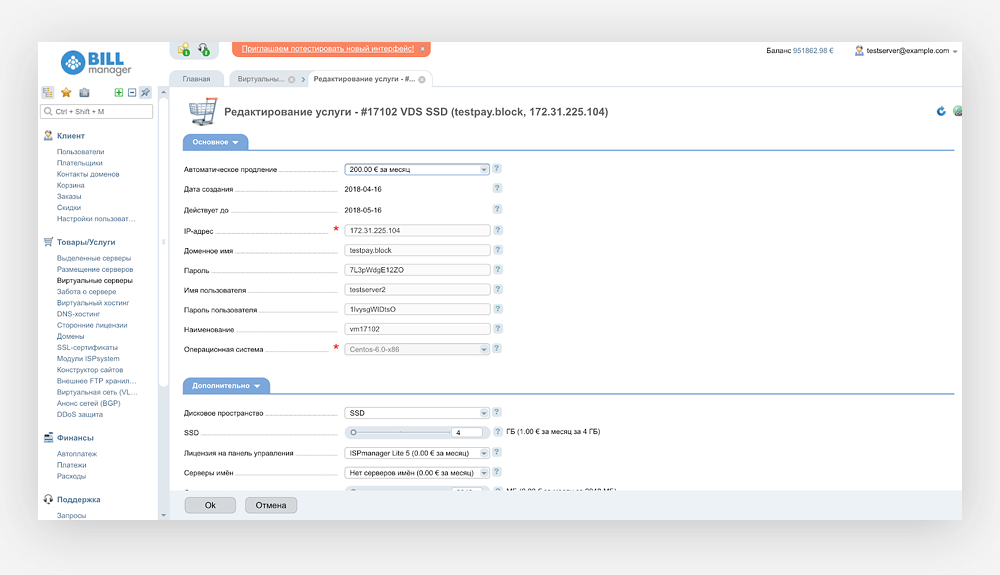Open testserver@example.com user menu
The width and height of the screenshot is (1000, 575).
[906, 51]
